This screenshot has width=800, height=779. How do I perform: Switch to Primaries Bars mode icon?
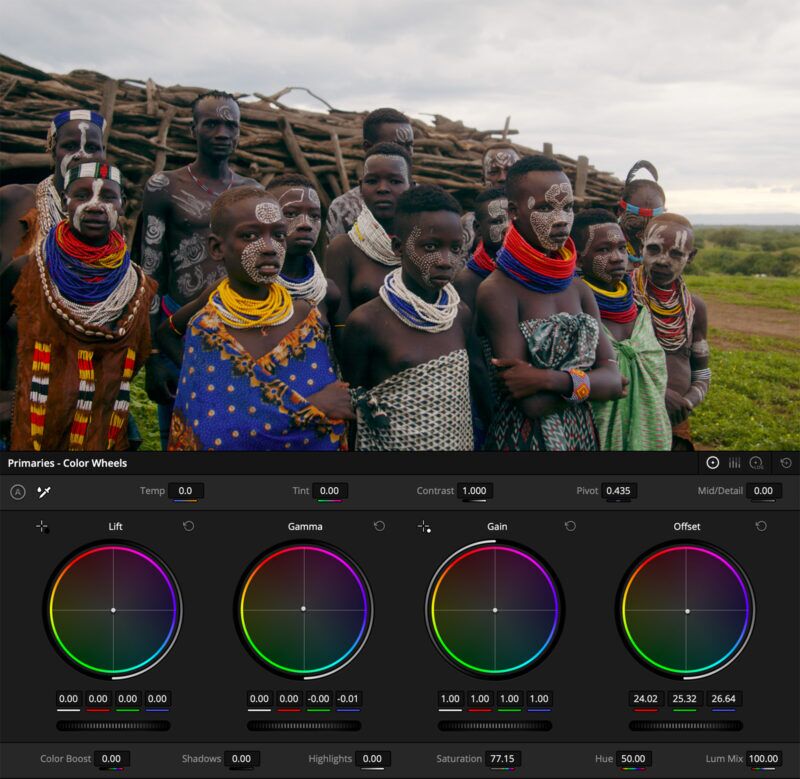click(734, 463)
